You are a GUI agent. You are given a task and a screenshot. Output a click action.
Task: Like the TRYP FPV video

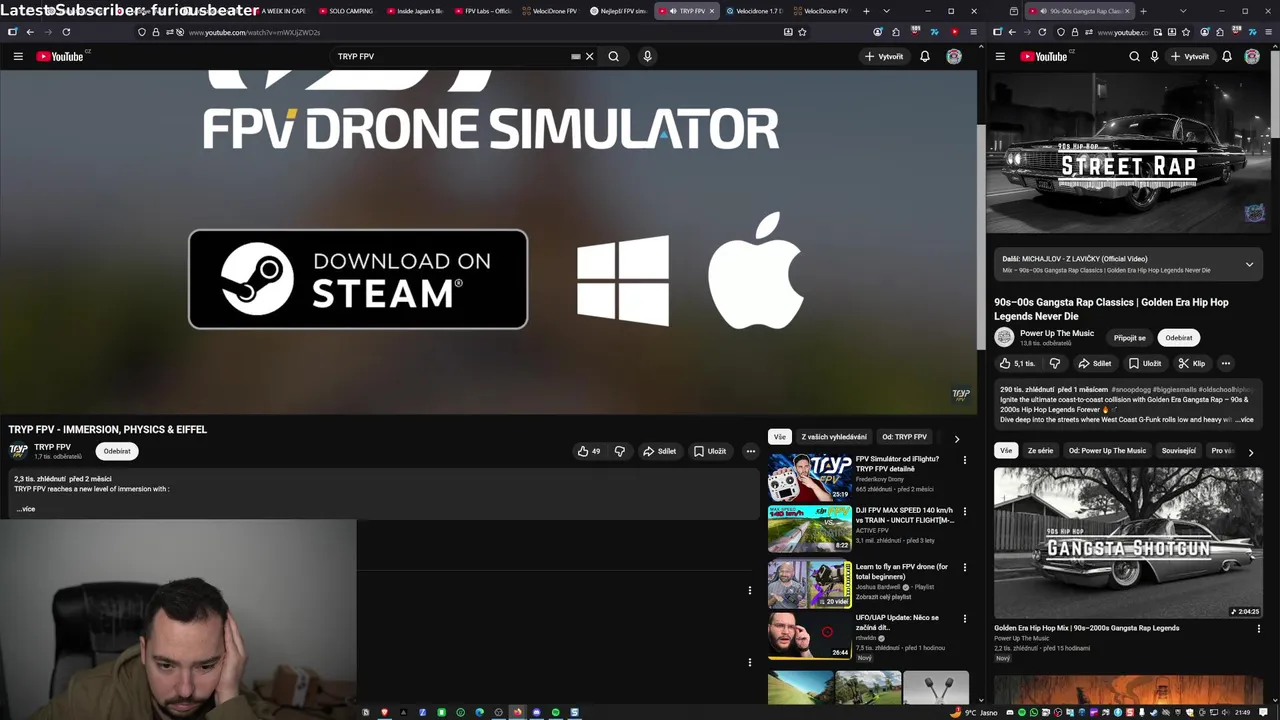click(x=589, y=451)
